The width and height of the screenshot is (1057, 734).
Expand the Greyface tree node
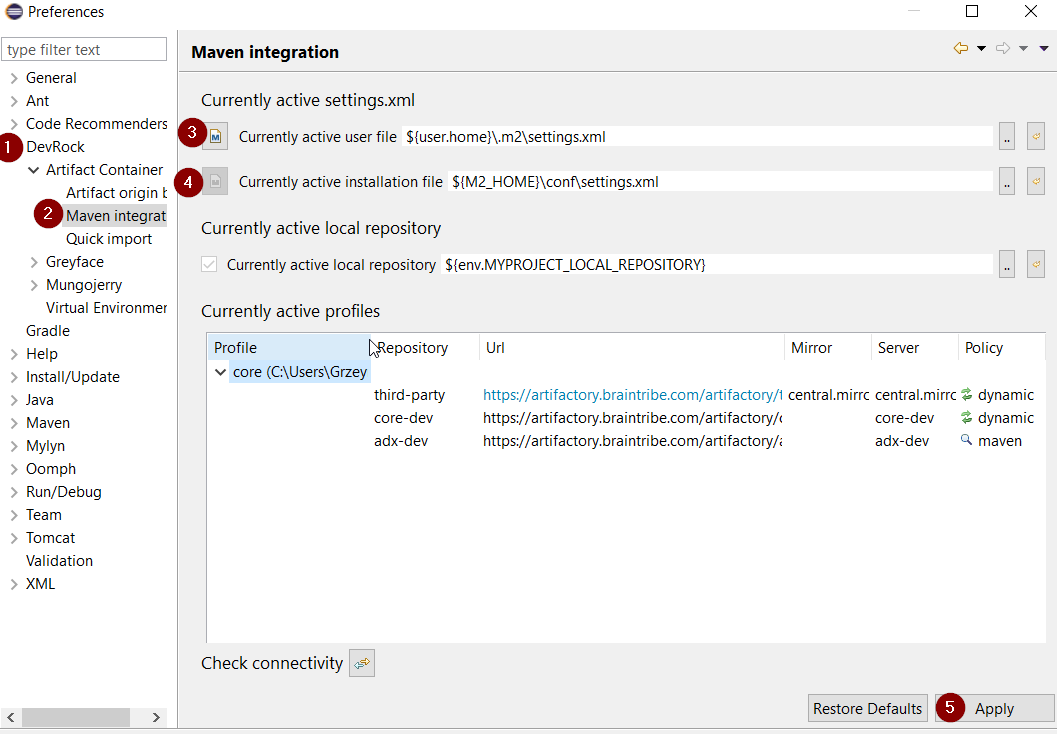pos(34,262)
